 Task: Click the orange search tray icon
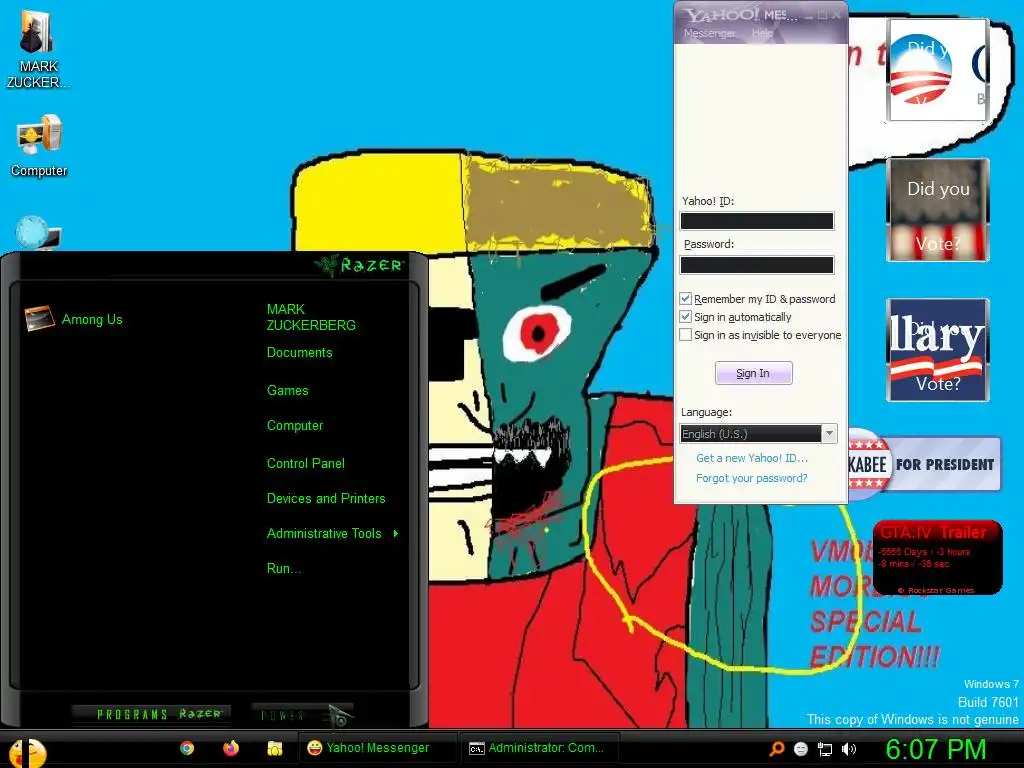[x=776, y=749]
